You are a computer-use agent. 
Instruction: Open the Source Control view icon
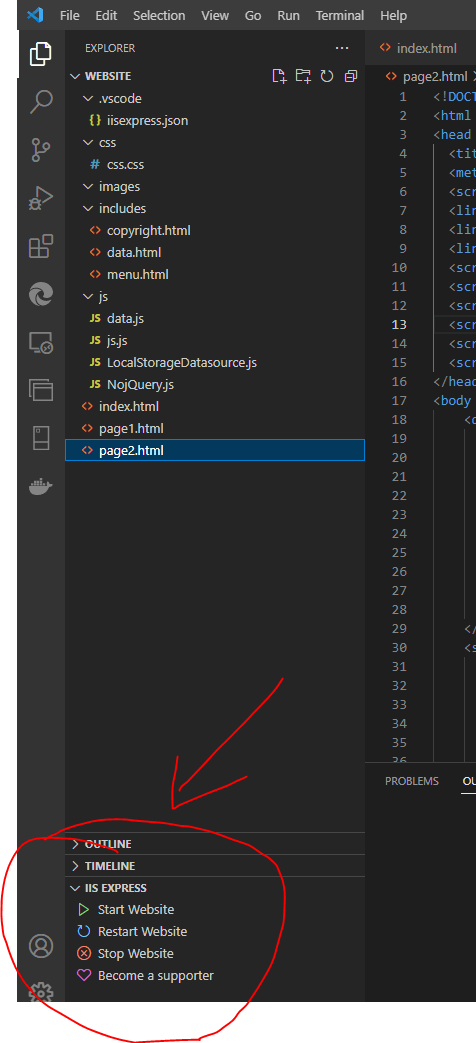point(41,150)
